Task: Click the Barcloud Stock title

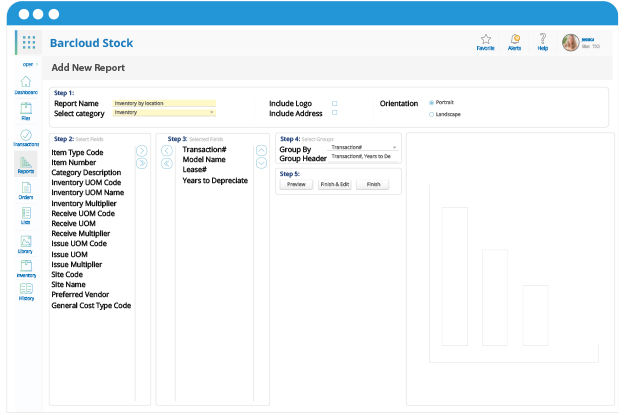Action: click(91, 43)
